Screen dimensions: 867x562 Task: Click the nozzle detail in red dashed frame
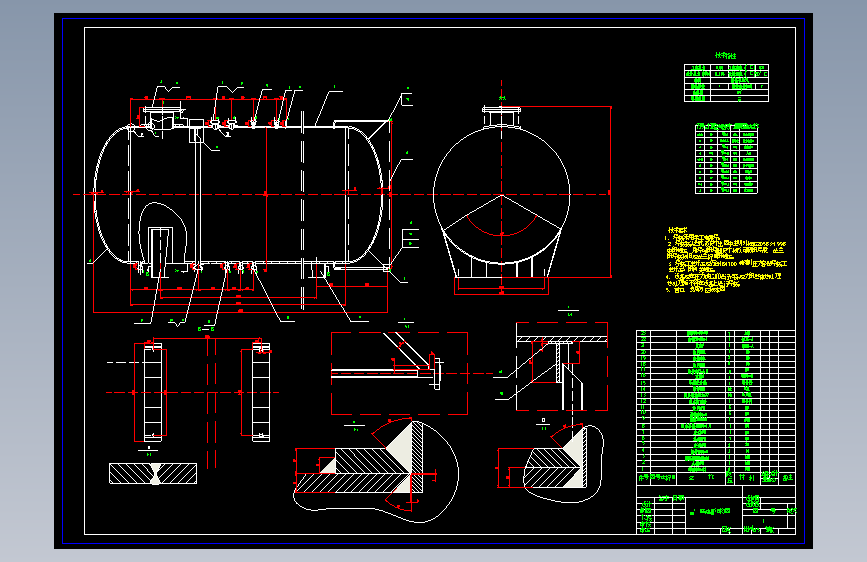[x=399, y=373]
